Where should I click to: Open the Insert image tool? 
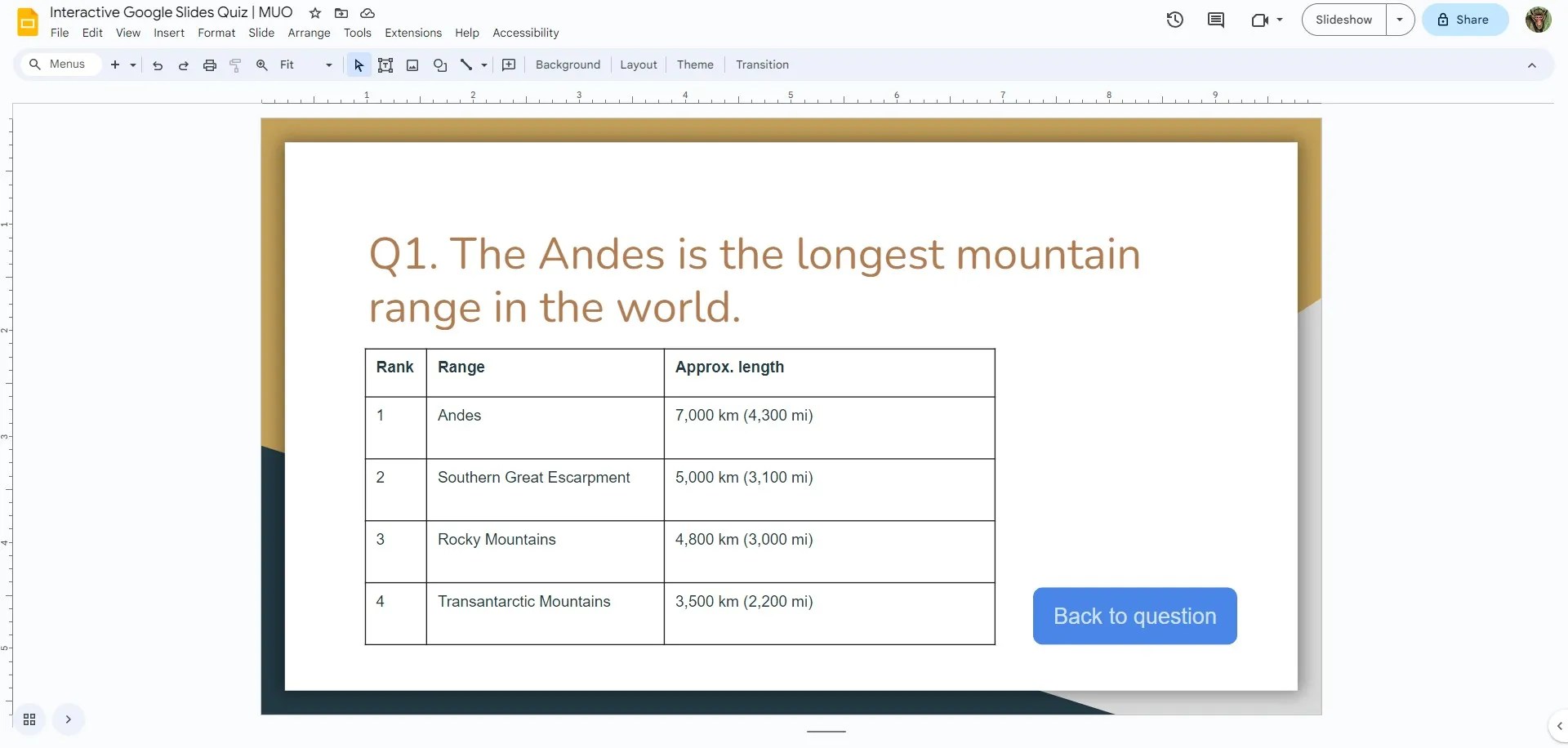412,65
